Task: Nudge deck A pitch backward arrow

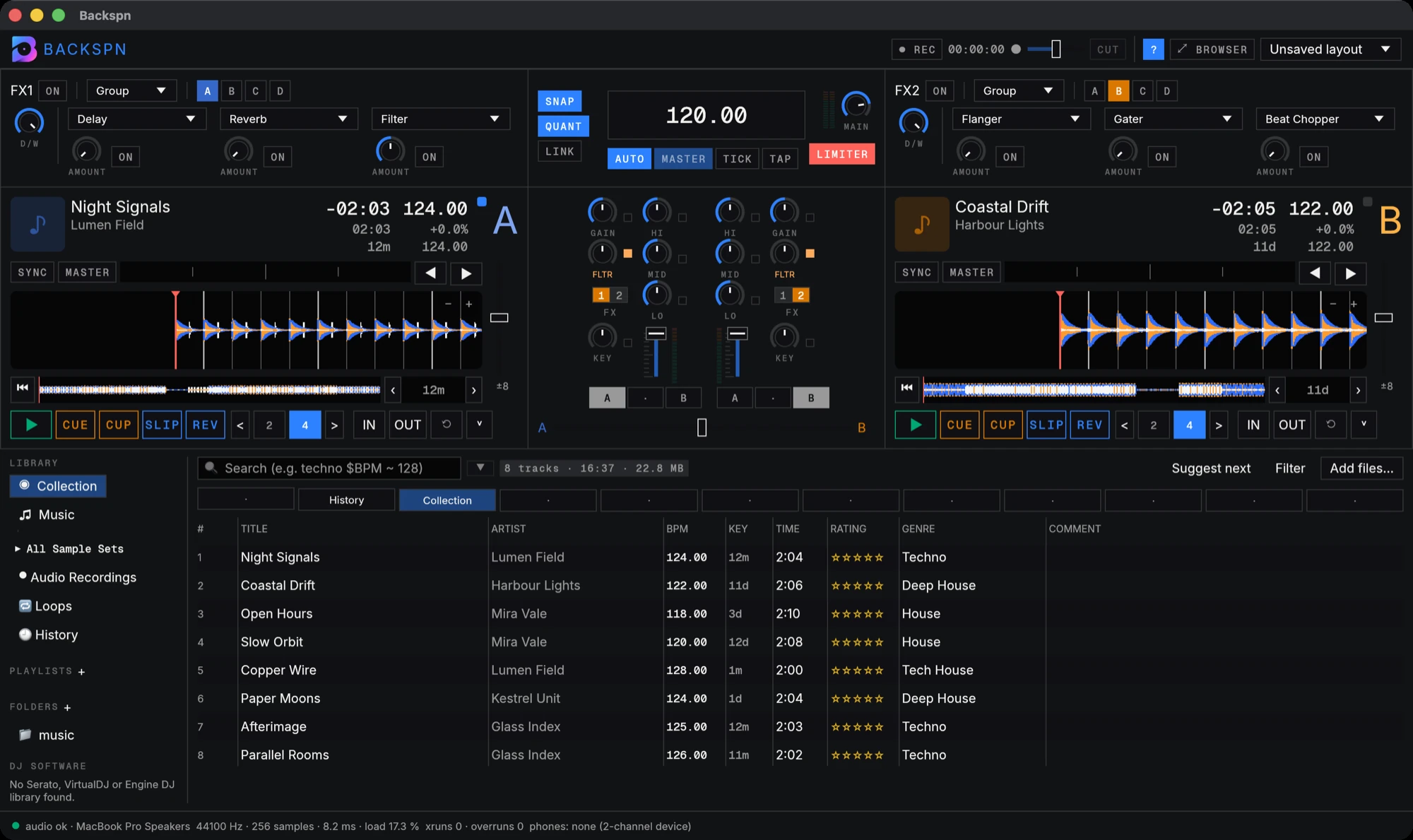Action: (430, 273)
